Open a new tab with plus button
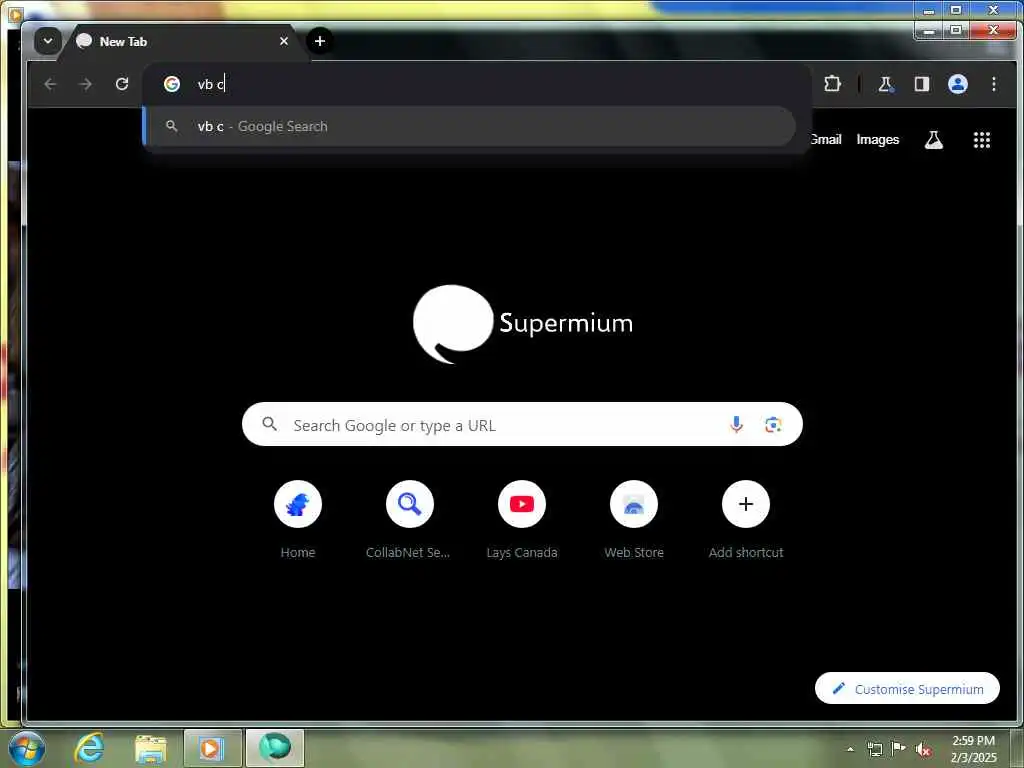 coord(319,41)
